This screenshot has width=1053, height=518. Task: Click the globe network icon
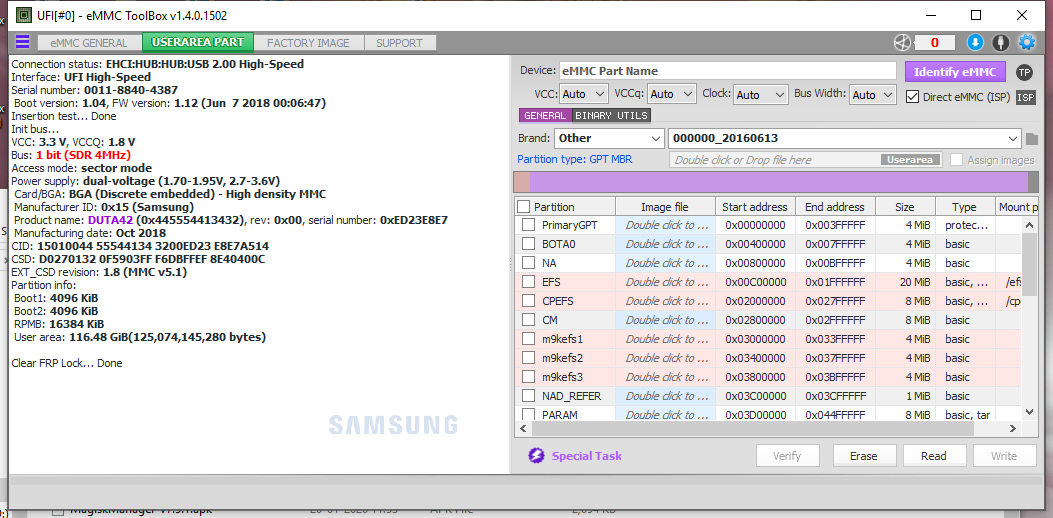click(902, 42)
